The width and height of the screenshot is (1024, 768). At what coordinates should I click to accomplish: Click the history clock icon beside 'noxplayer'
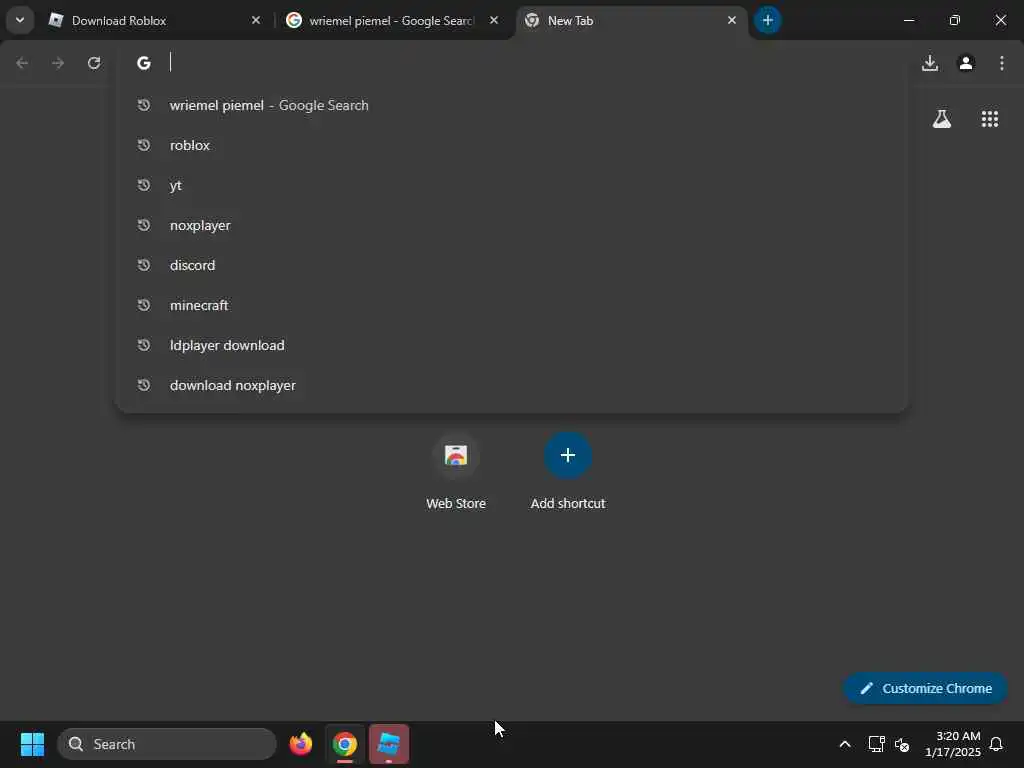click(144, 225)
